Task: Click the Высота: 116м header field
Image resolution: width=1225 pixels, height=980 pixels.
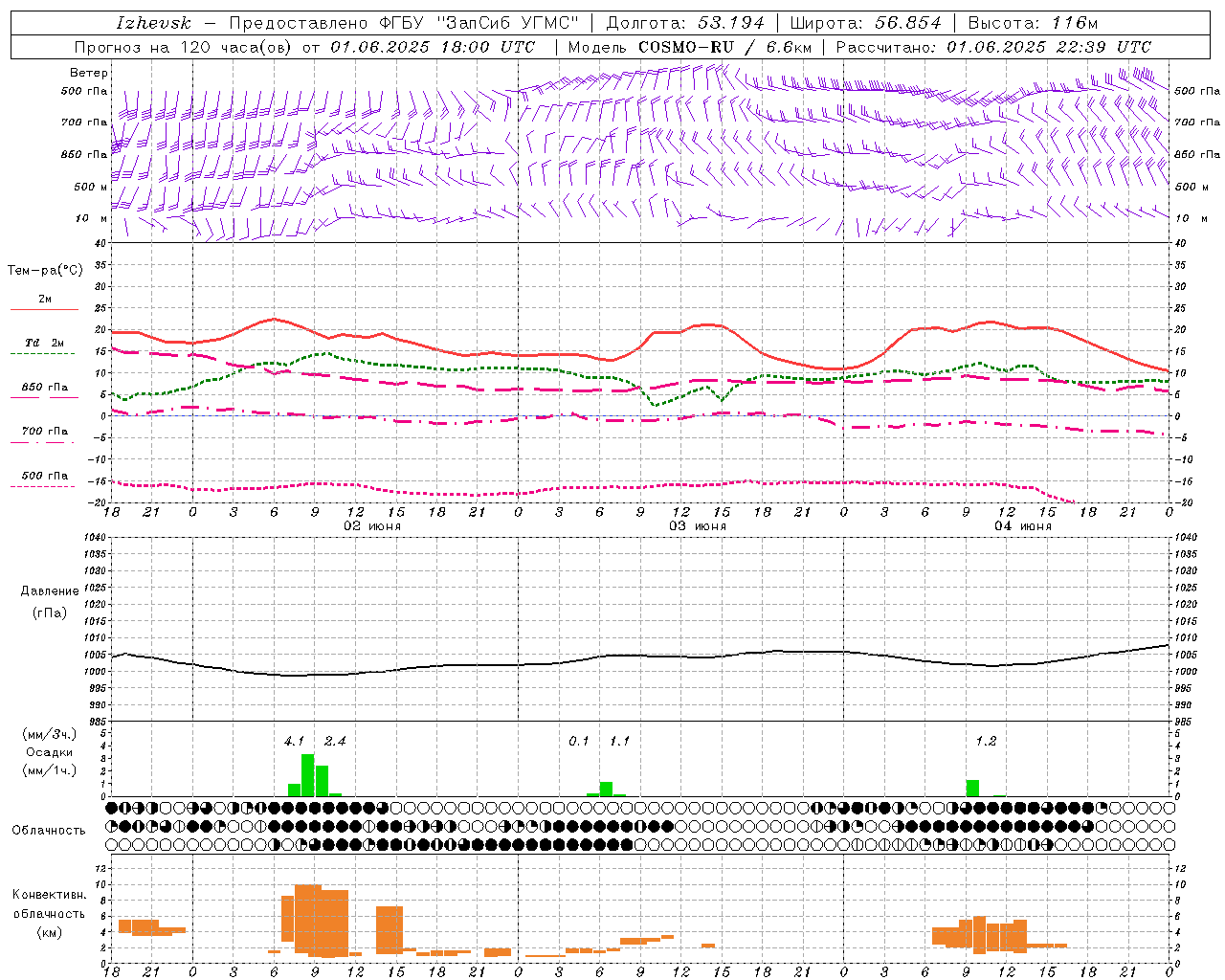Action: (x=1033, y=23)
